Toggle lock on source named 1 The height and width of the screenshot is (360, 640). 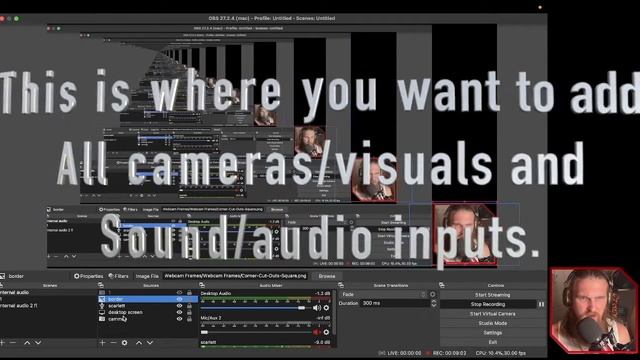point(189,293)
